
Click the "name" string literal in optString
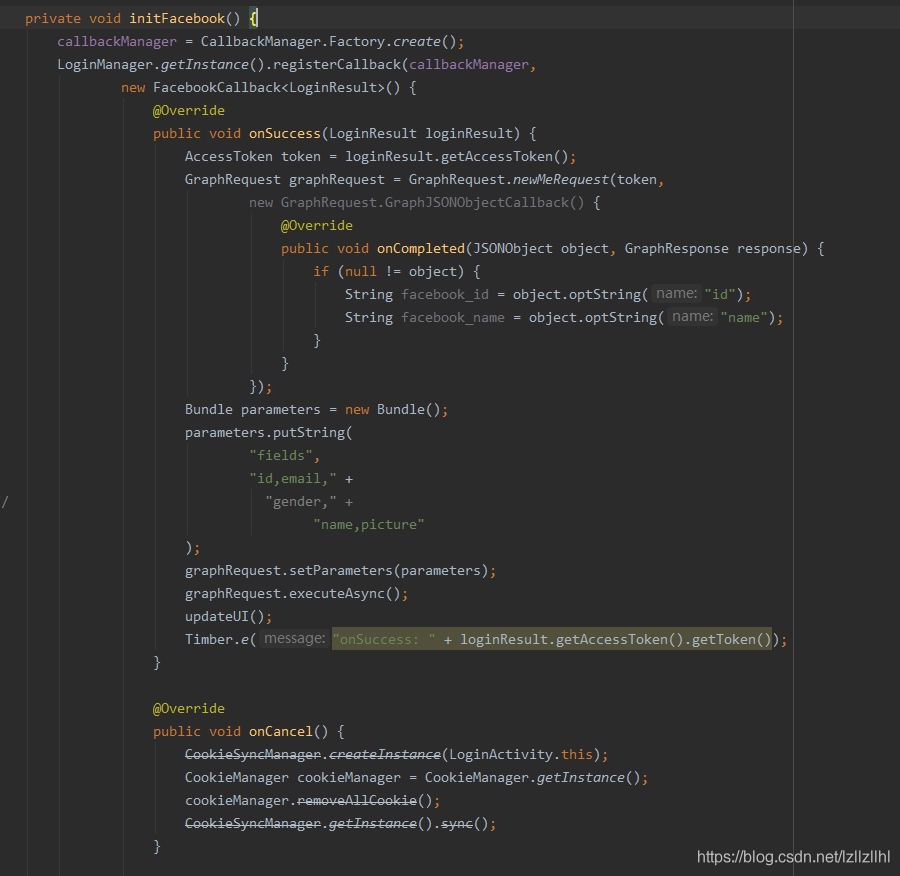(744, 317)
